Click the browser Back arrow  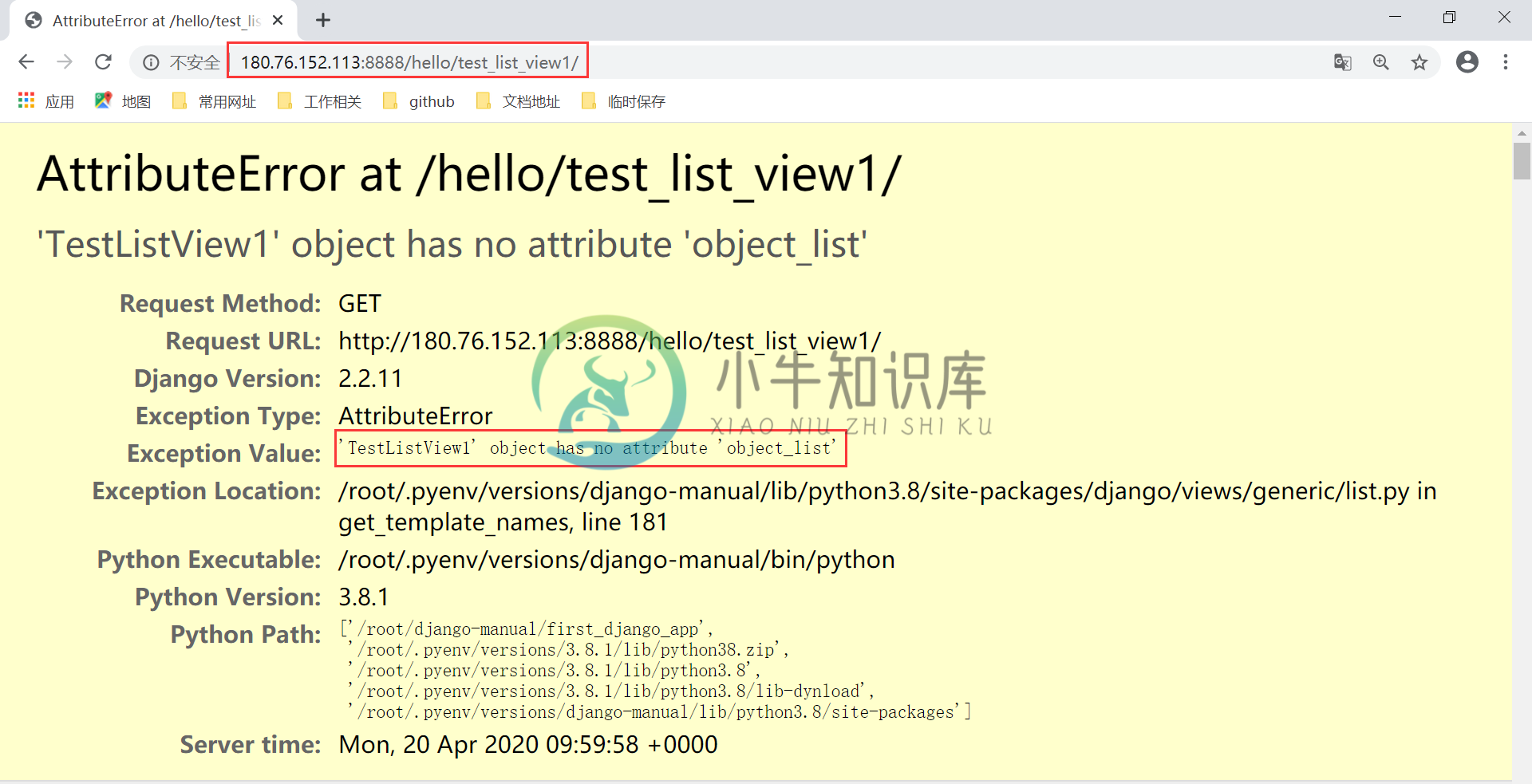(x=26, y=62)
